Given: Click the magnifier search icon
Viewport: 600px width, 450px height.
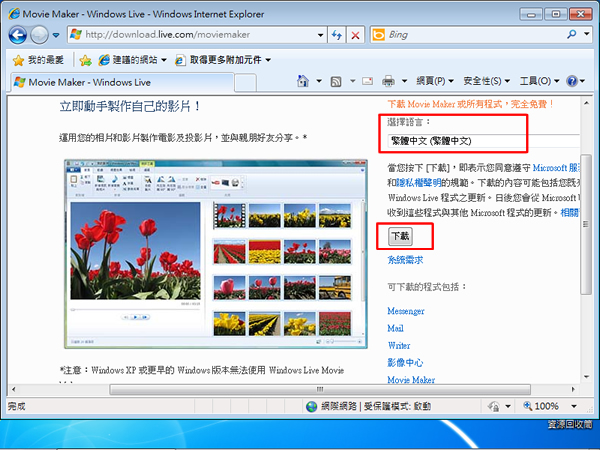Looking at the screenshot, I should click(x=572, y=34).
